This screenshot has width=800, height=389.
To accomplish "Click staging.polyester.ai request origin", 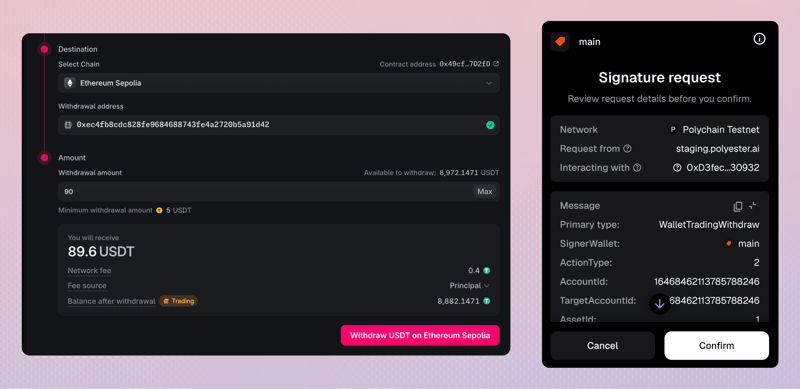I will click(x=717, y=149).
